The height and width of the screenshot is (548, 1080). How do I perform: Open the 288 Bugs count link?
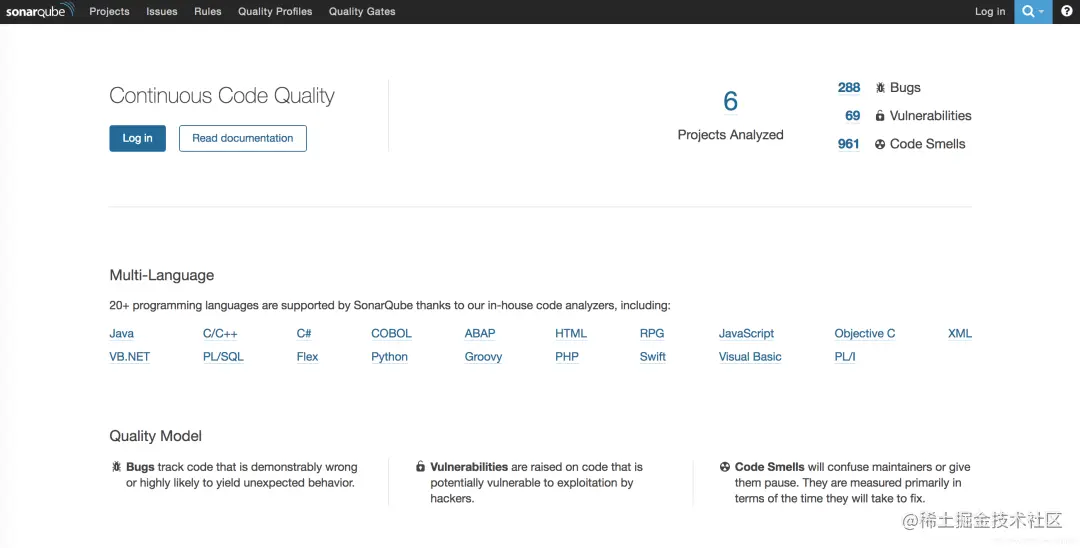(849, 88)
